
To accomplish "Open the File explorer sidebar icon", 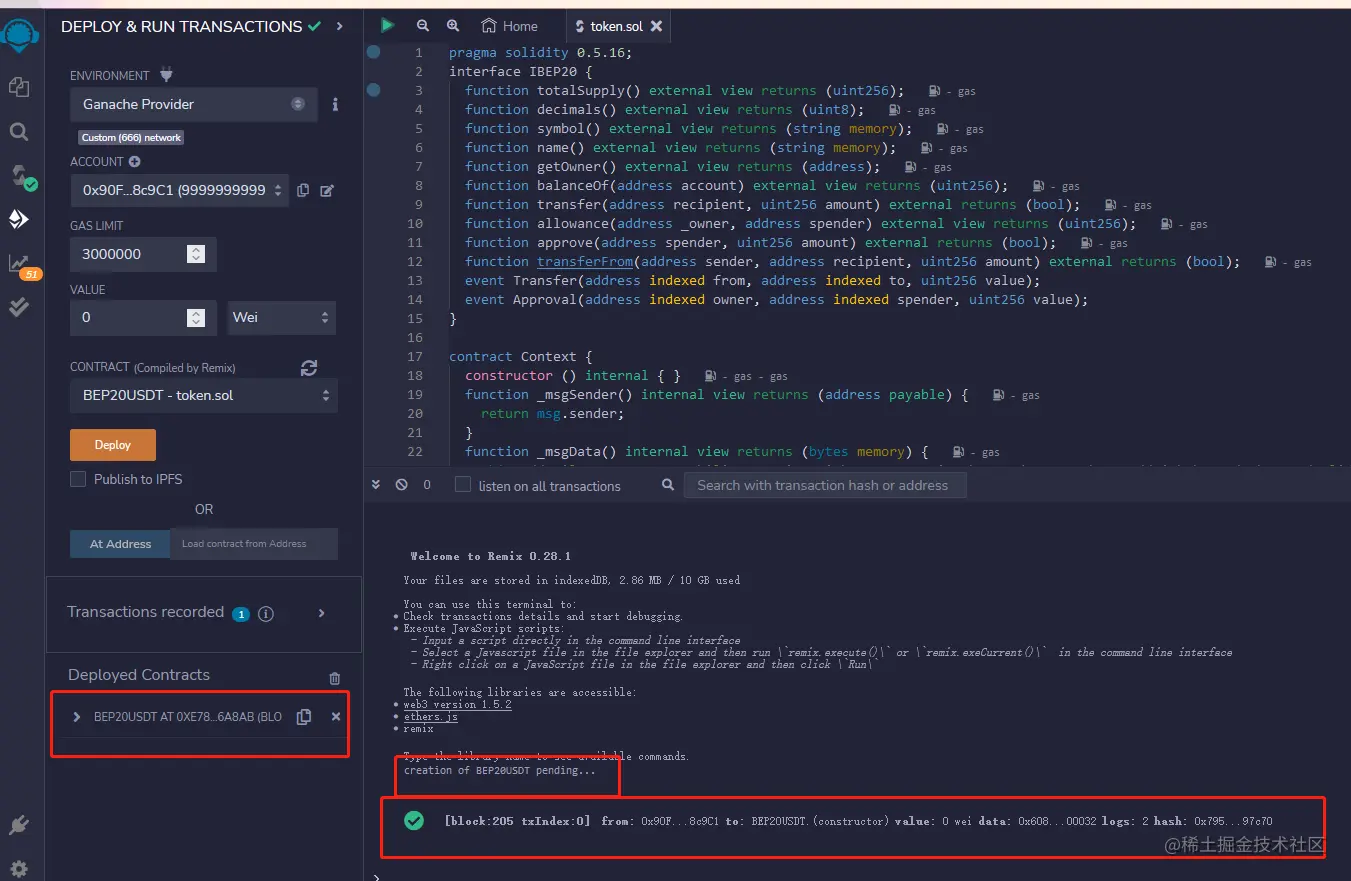I will (19, 87).
